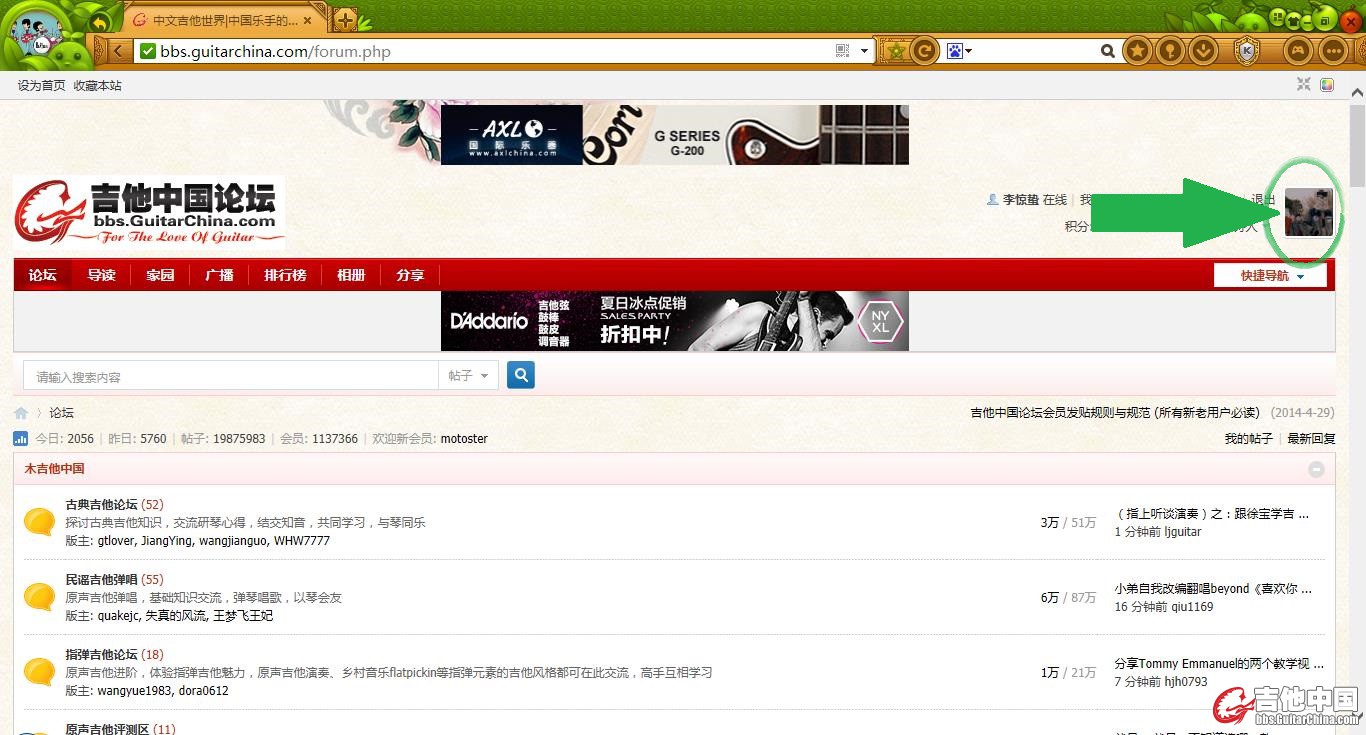Select the 排行榜 navigation tab
This screenshot has width=1366, height=735.
tap(285, 275)
